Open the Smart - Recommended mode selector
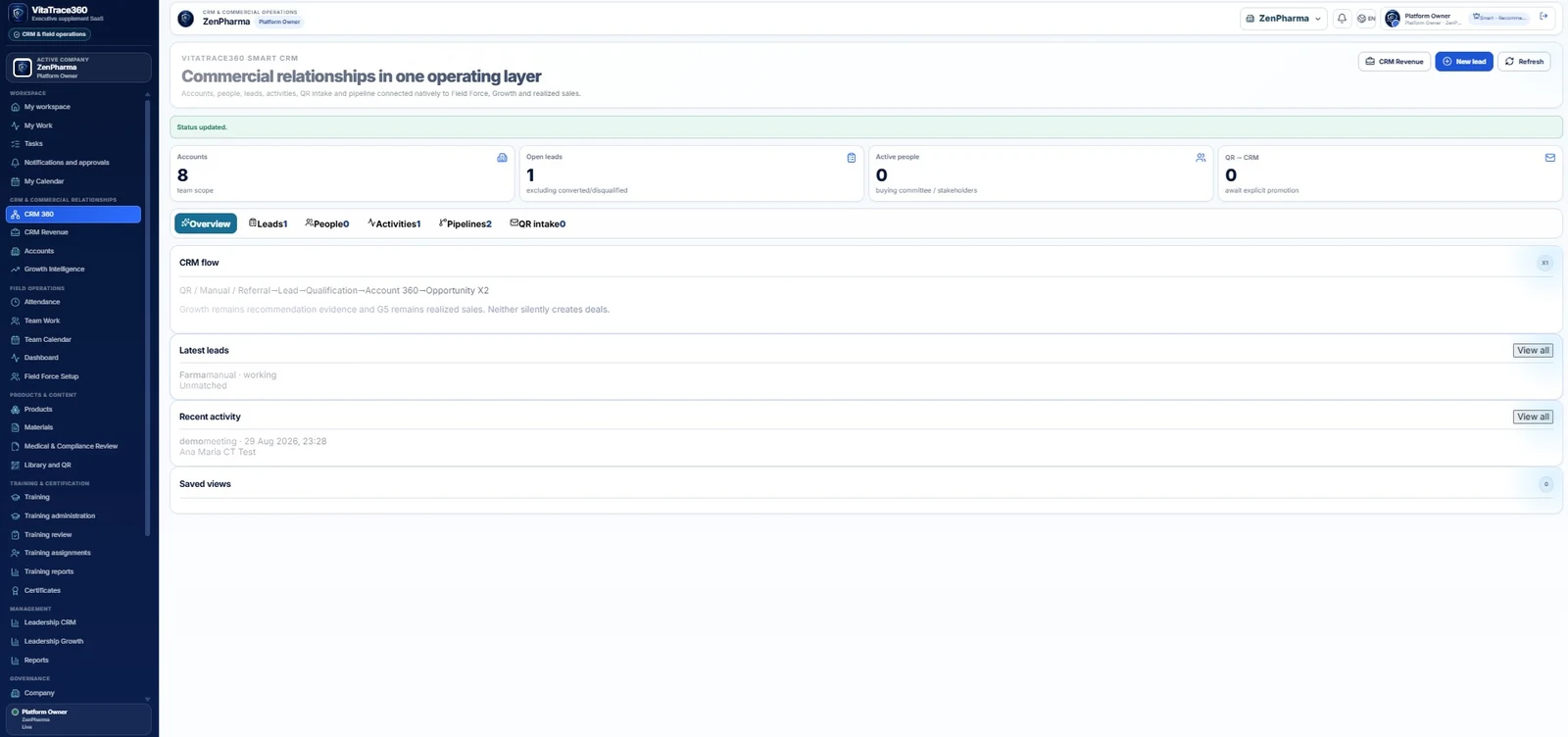 pyautogui.click(x=1499, y=18)
